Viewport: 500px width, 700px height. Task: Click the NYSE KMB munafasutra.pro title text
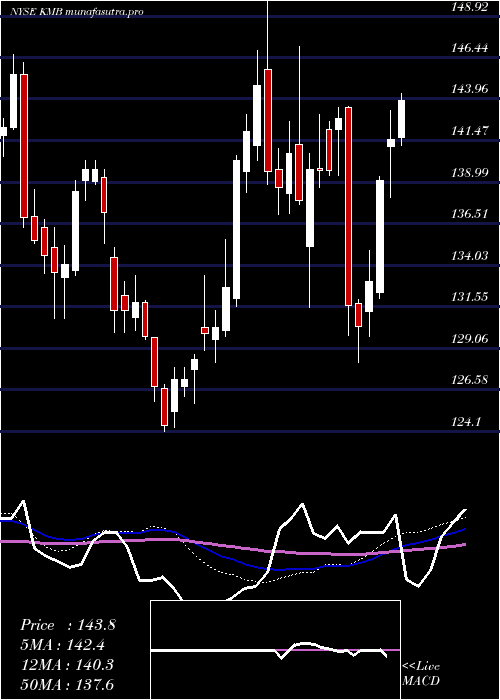[x=76, y=12]
